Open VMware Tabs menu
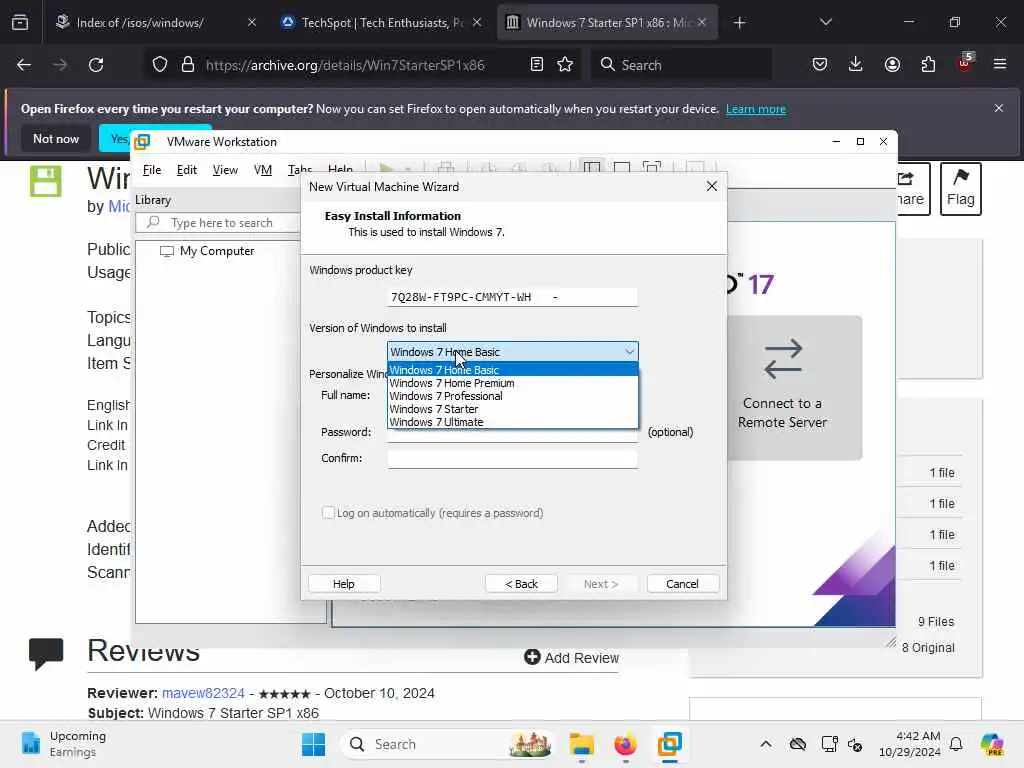This screenshot has width=1024, height=768. (x=299, y=169)
